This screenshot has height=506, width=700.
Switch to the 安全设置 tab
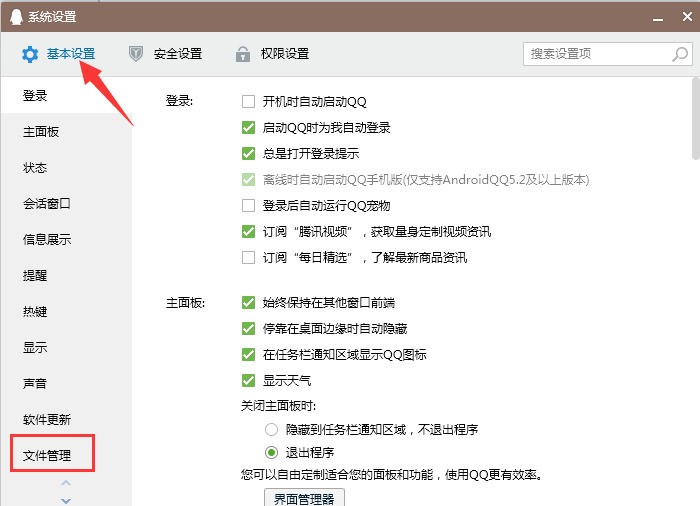pos(178,54)
